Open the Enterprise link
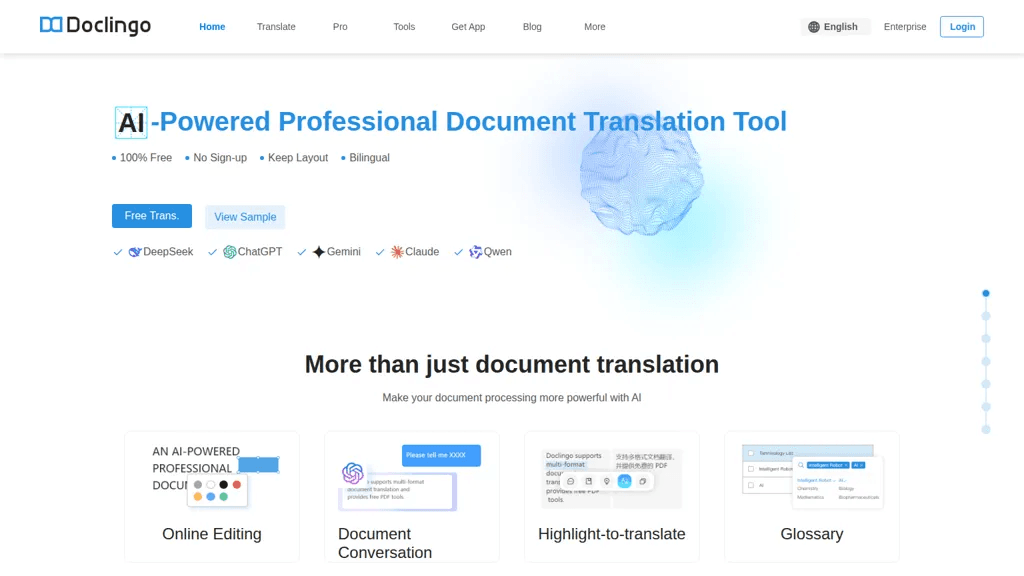The height and width of the screenshot is (576, 1024). pyautogui.click(x=904, y=27)
